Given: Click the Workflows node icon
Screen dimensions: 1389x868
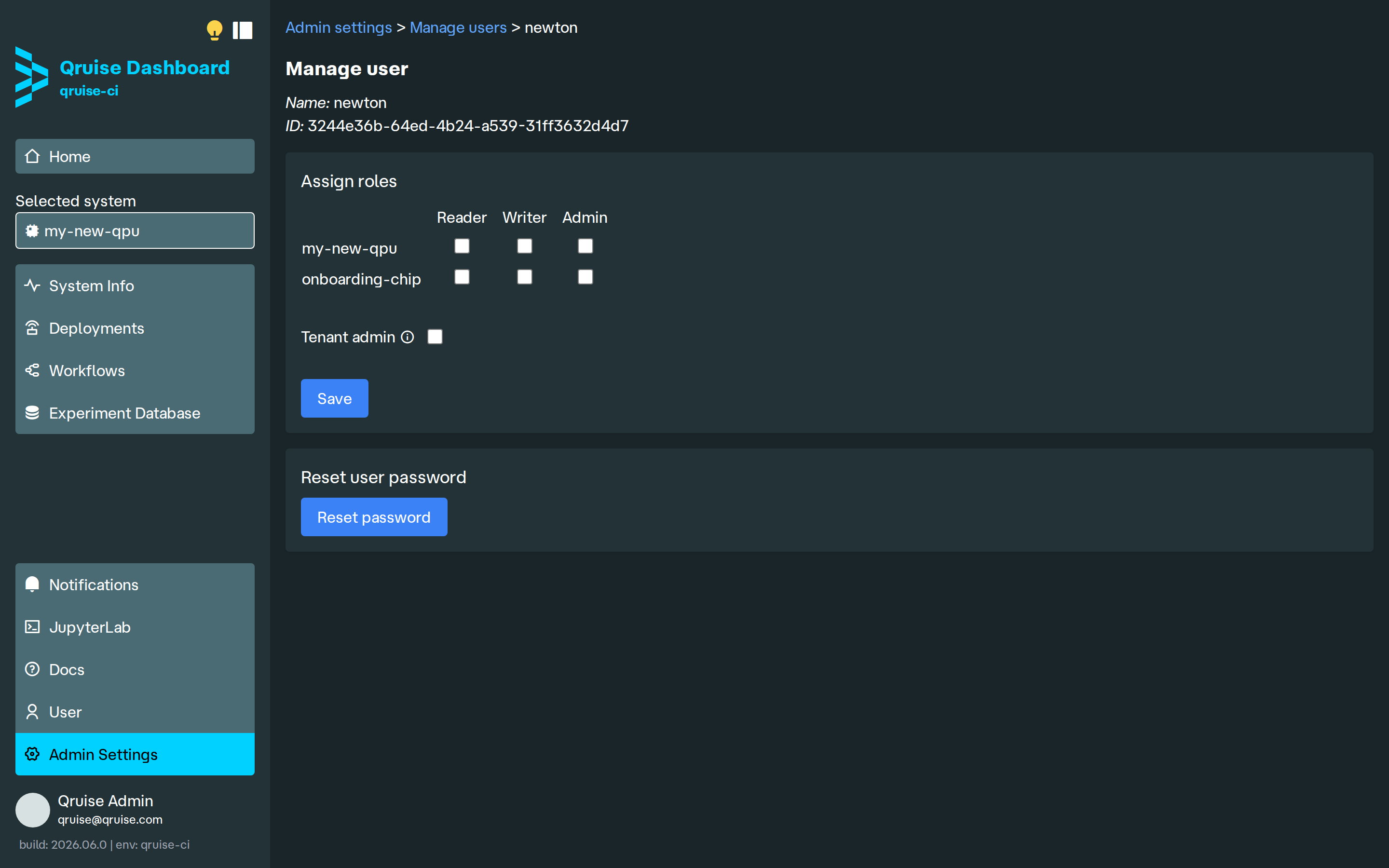Looking at the screenshot, I should 32,370.
